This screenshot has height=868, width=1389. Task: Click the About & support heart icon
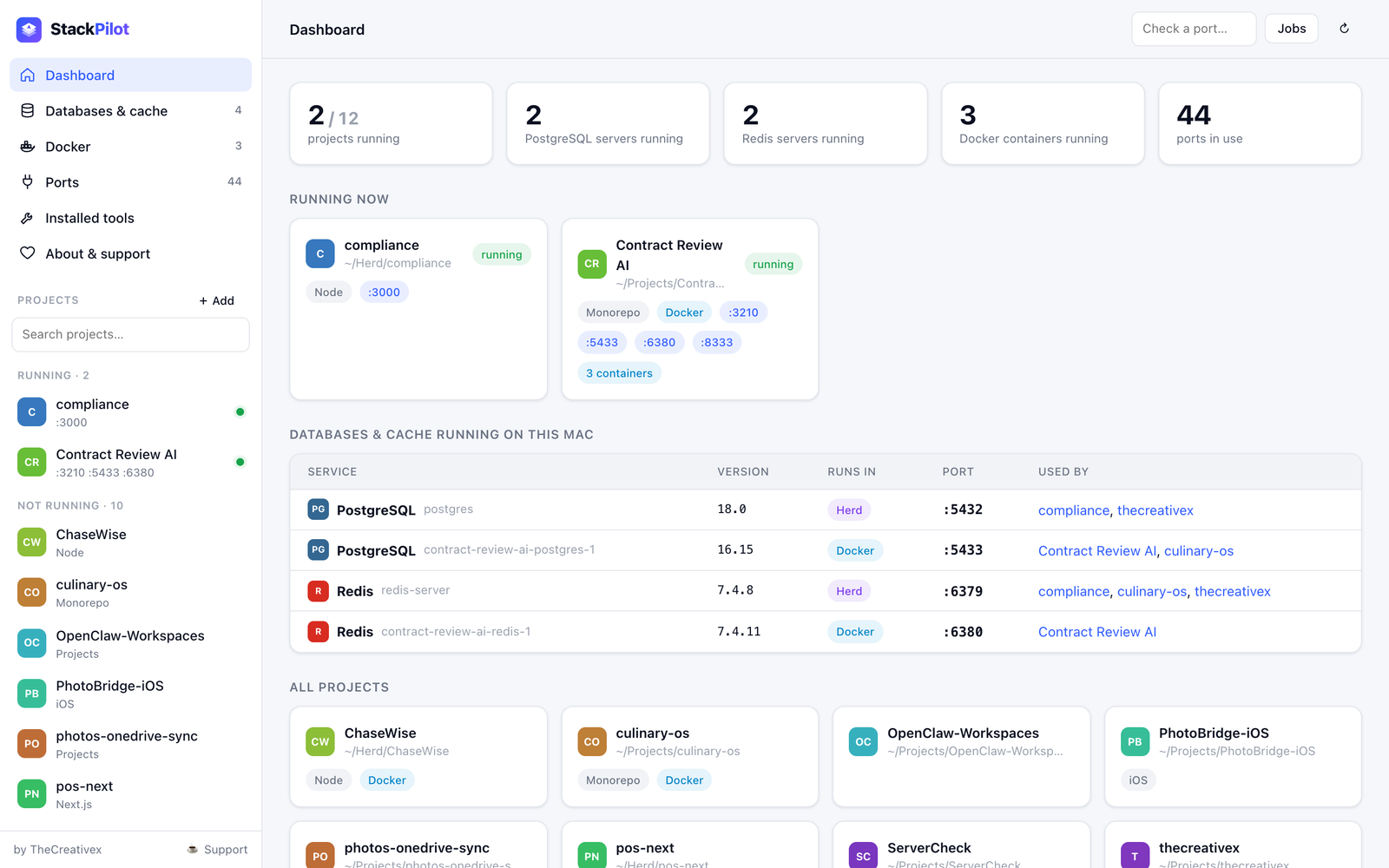click(x=28, y=253)
